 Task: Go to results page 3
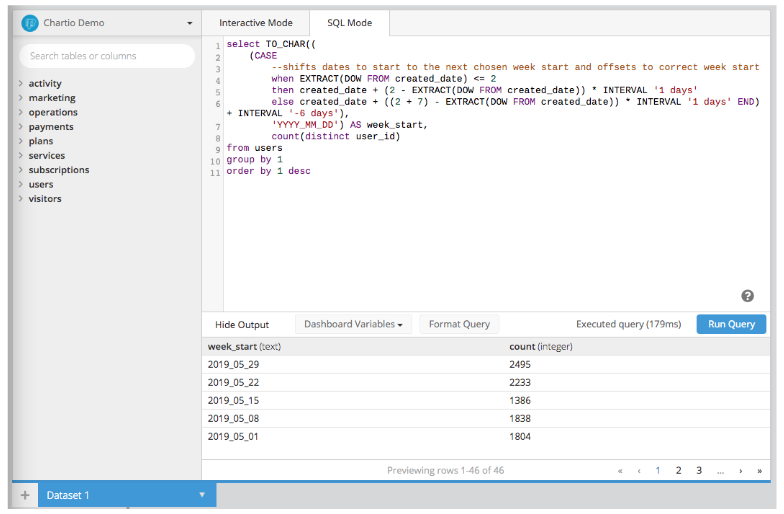(699, 470)
